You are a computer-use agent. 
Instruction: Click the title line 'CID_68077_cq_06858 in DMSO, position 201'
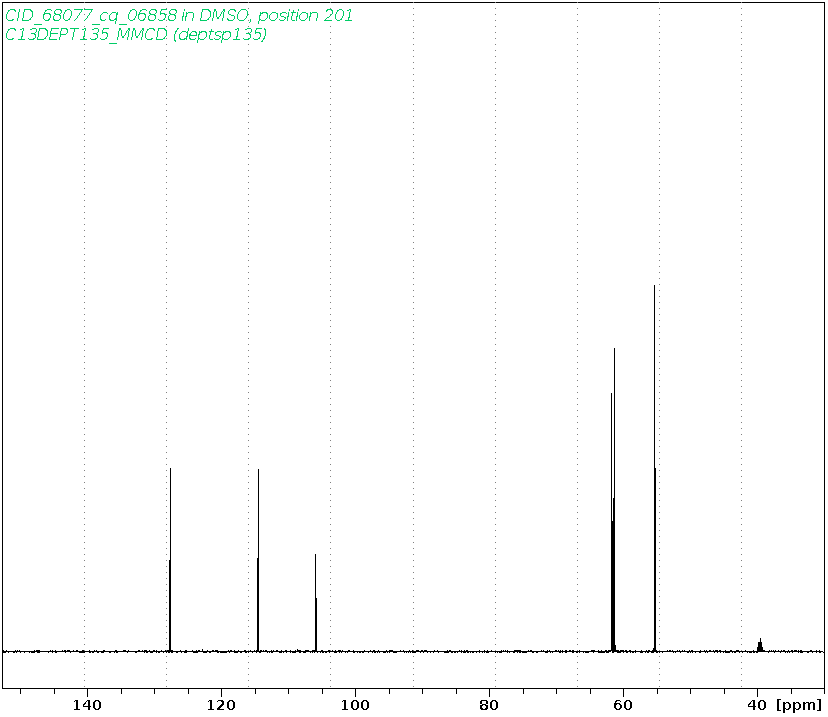point(178,15)
